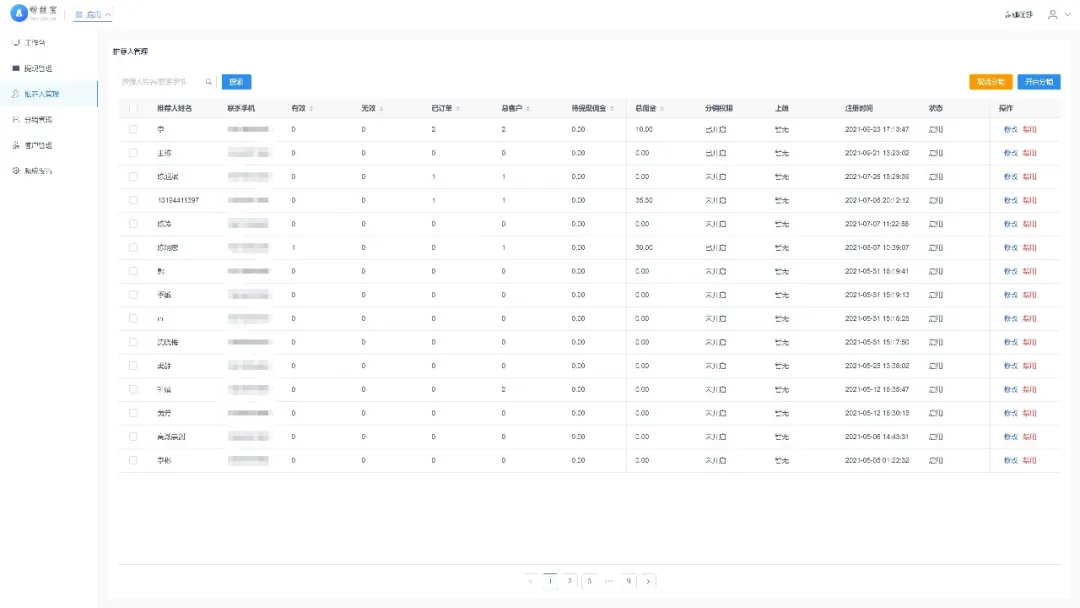Click the orange 取消分销 button

tap(990, 82)
